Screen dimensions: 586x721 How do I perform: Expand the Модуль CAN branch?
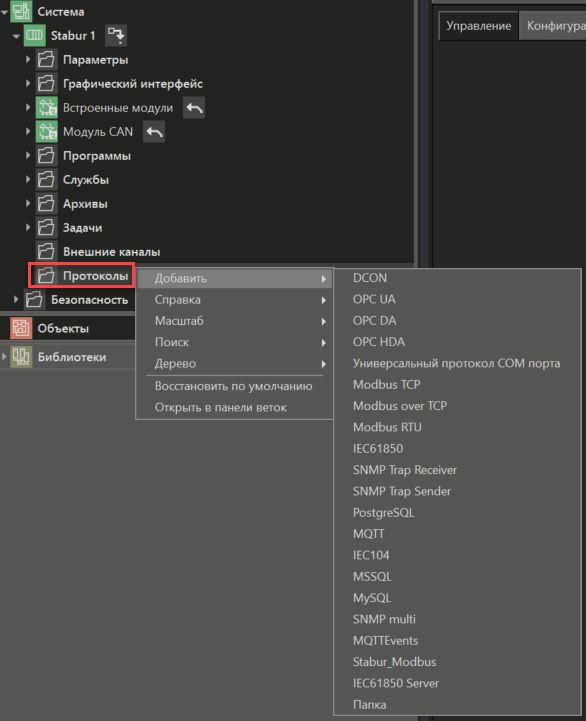point(28,131)
